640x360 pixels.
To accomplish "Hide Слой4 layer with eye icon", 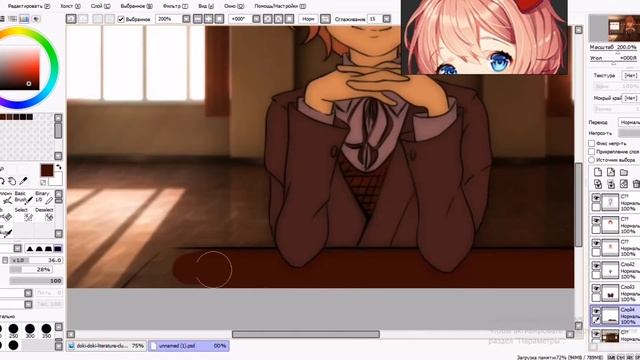I will (x=596, y=311).
